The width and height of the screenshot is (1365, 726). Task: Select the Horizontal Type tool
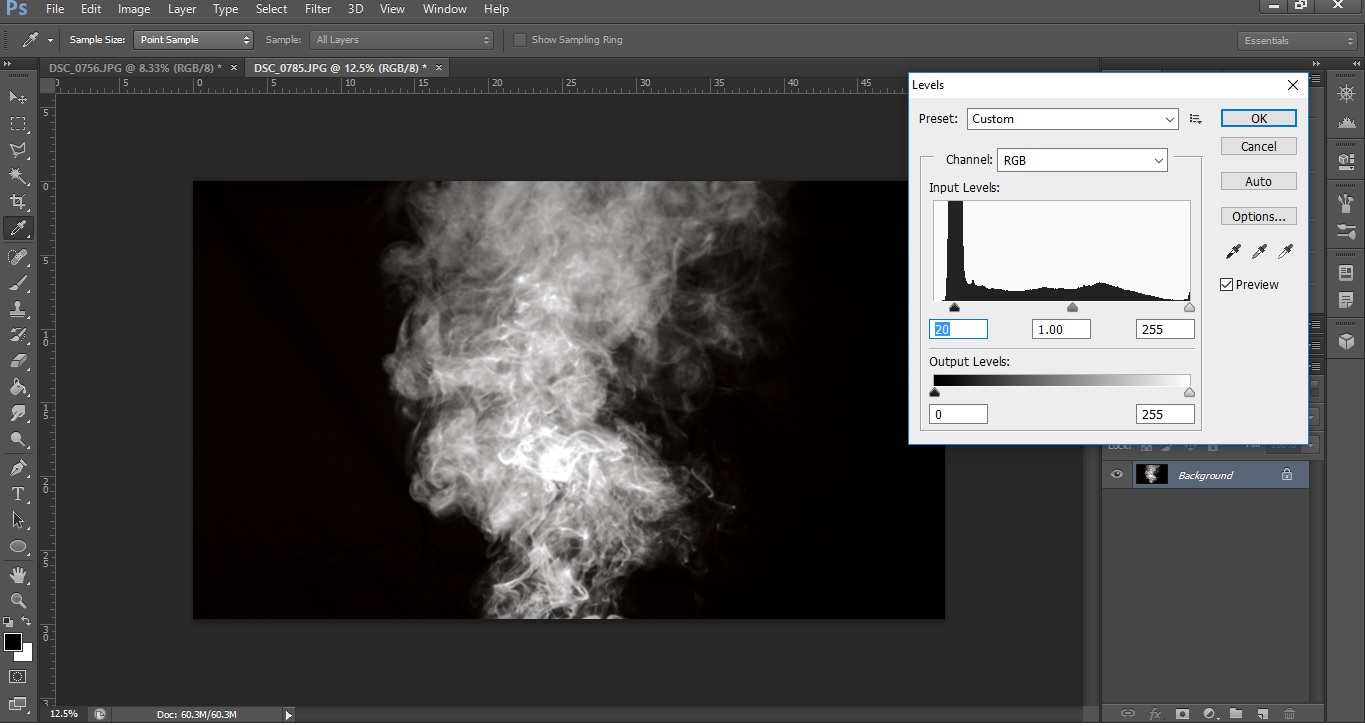pos(18,494)
